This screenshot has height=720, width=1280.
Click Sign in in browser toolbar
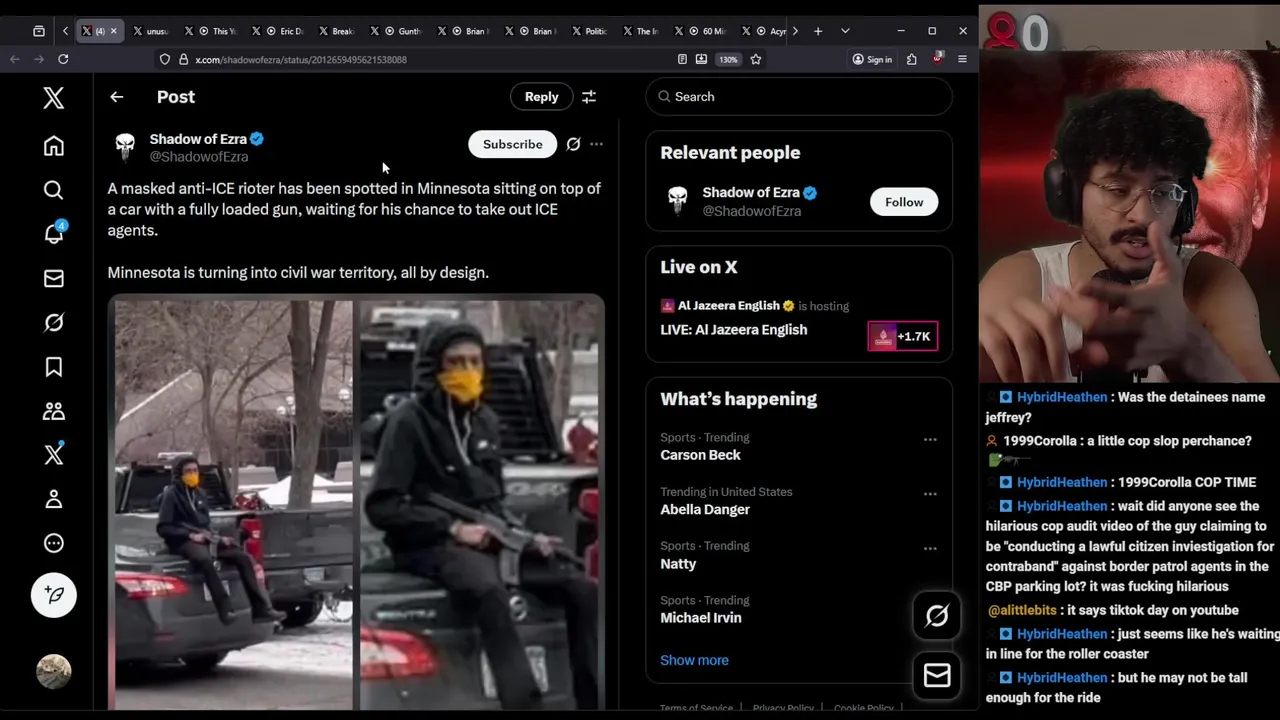point(872,60)
